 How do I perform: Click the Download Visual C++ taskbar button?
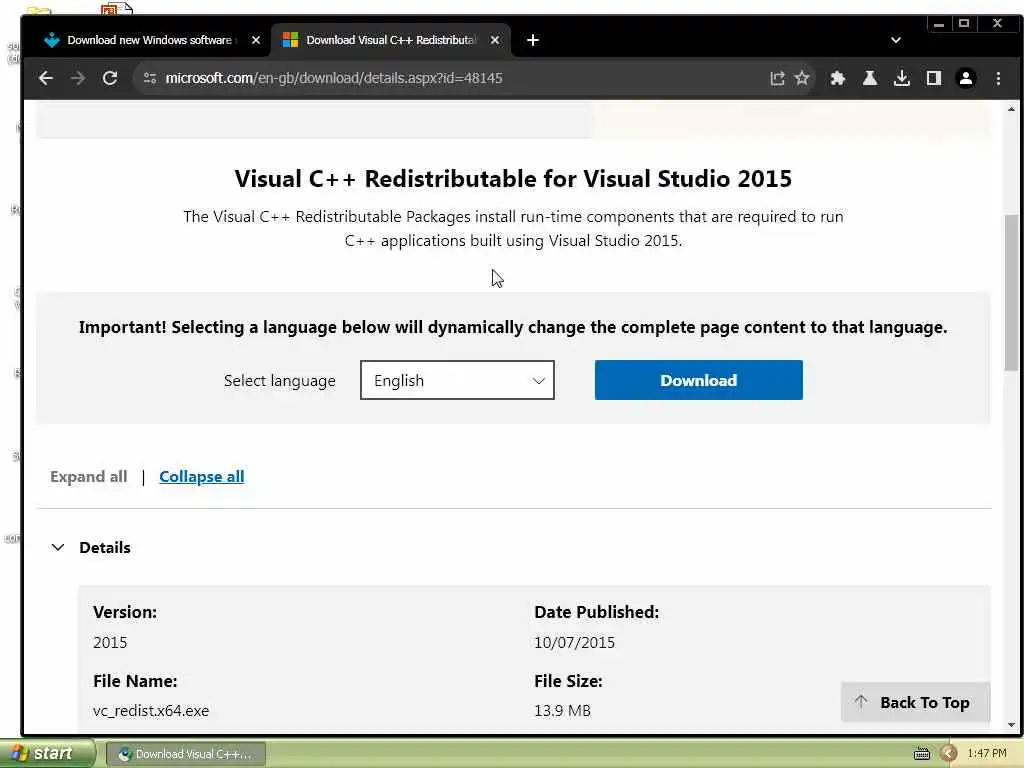pos(185,754)
